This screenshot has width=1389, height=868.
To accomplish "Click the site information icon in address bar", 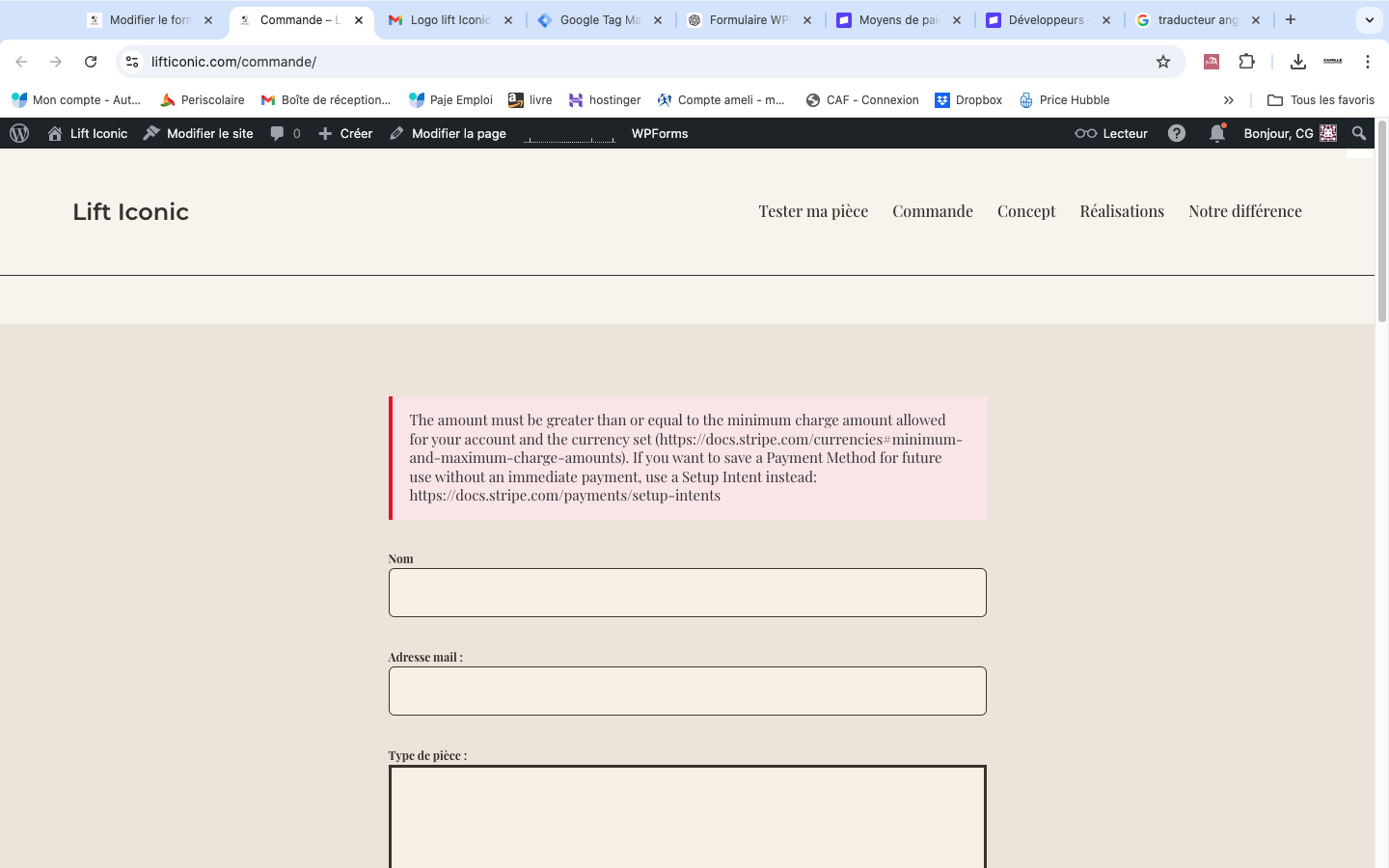I will (x=132, y=62).
